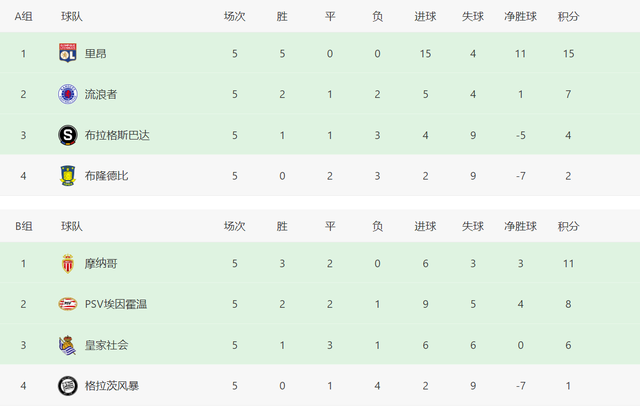Open the 摩纳哥 team link
Viewport: 640px width, 410px height.
tap(101, 264)
